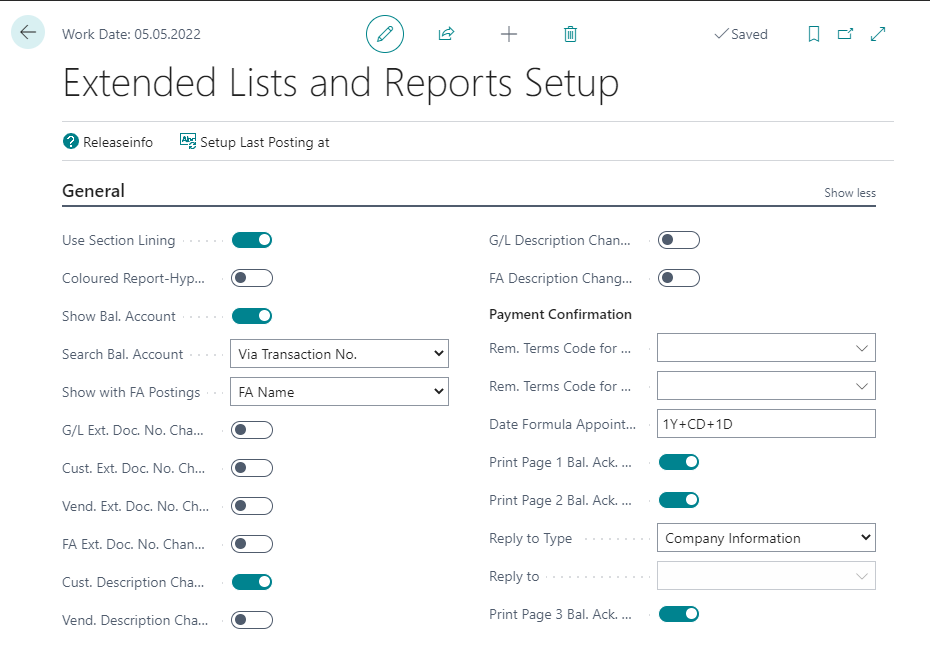Click the Show less link
Viewport: 930px width, 662px height.
point(849,193)
